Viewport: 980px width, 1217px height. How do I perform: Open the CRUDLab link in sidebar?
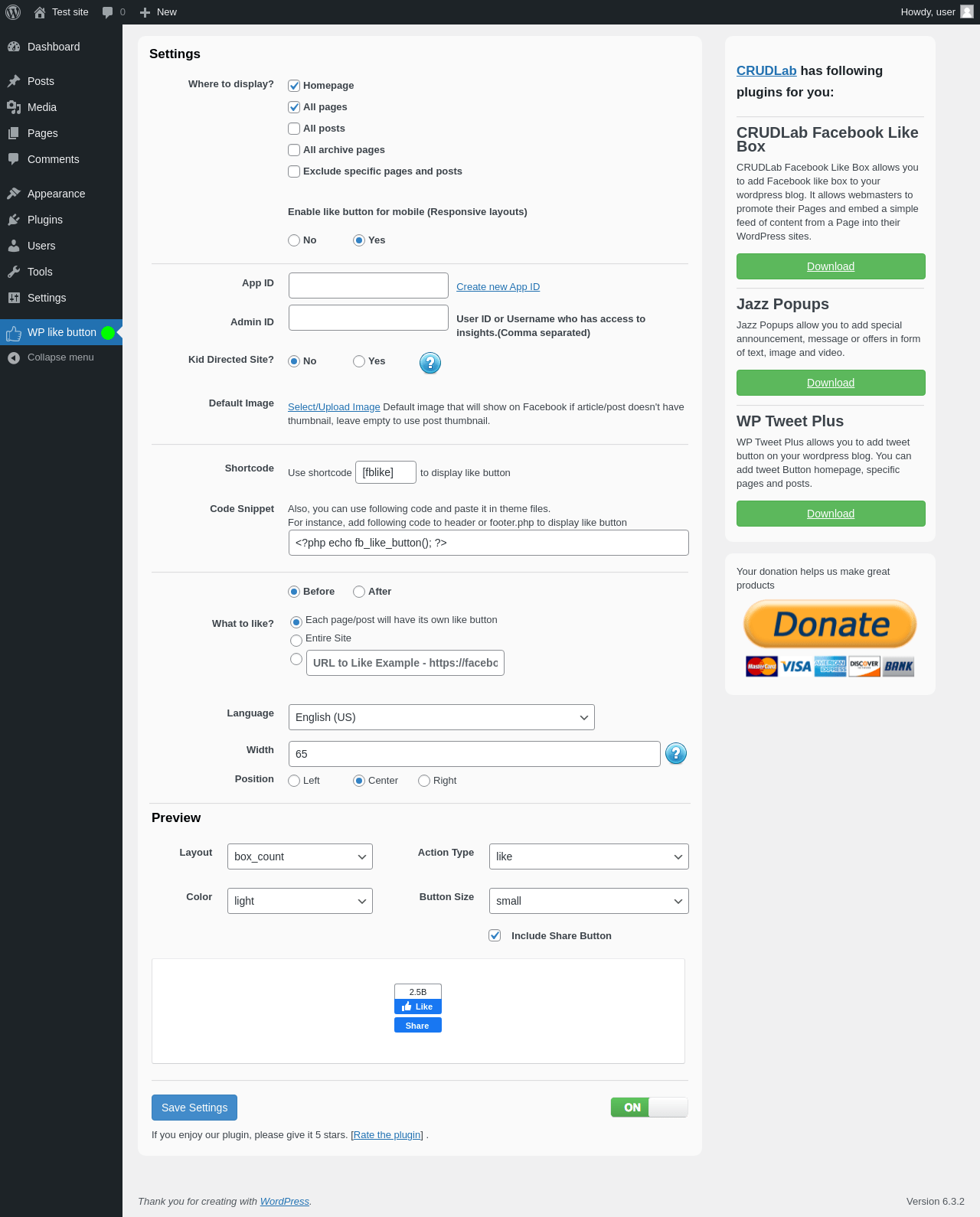click(x=766, y=70)
